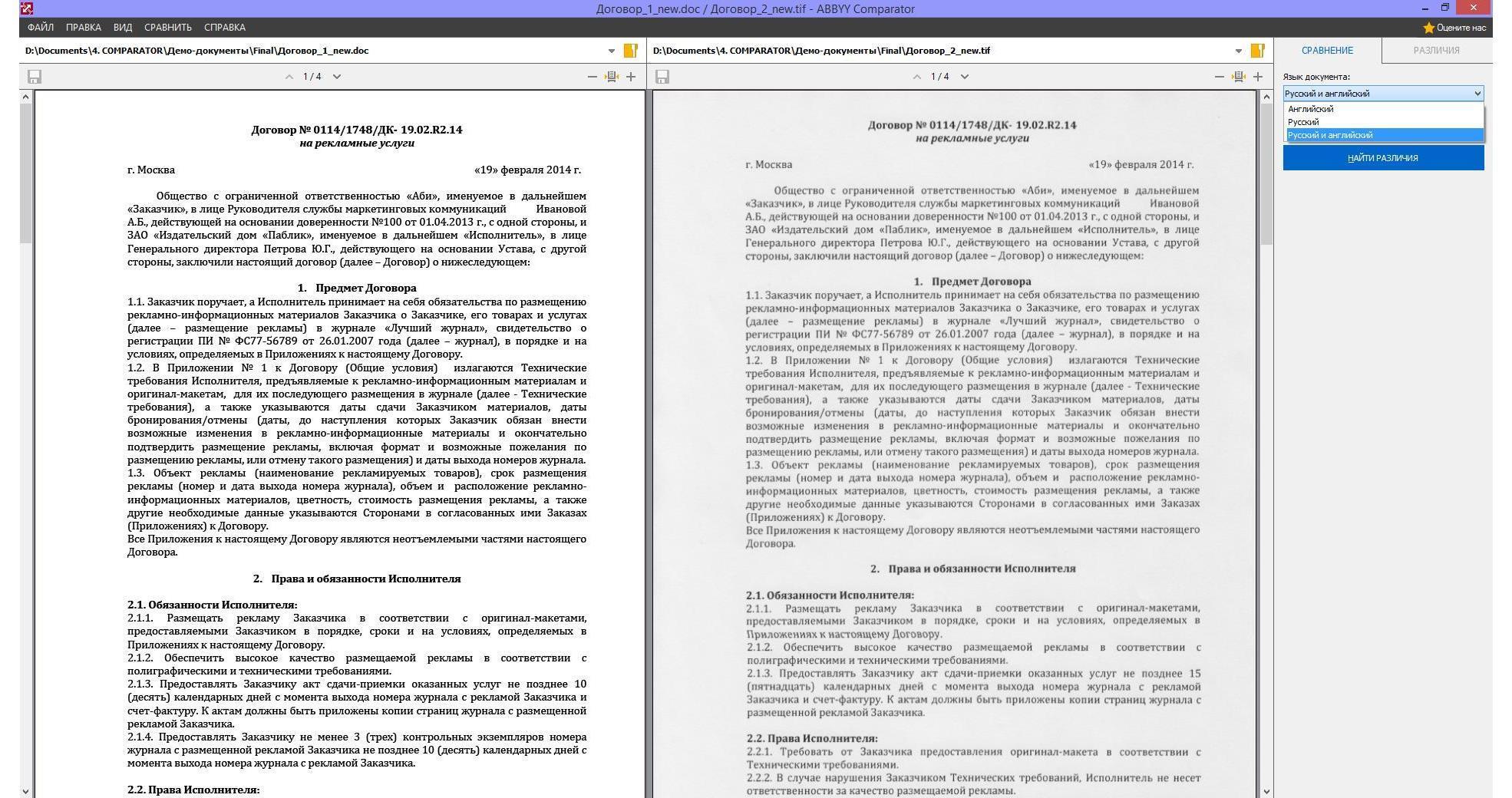Click right document title Договор № 0114/1748/ДК
This screenshot has height=798, width=1512.
972,125
